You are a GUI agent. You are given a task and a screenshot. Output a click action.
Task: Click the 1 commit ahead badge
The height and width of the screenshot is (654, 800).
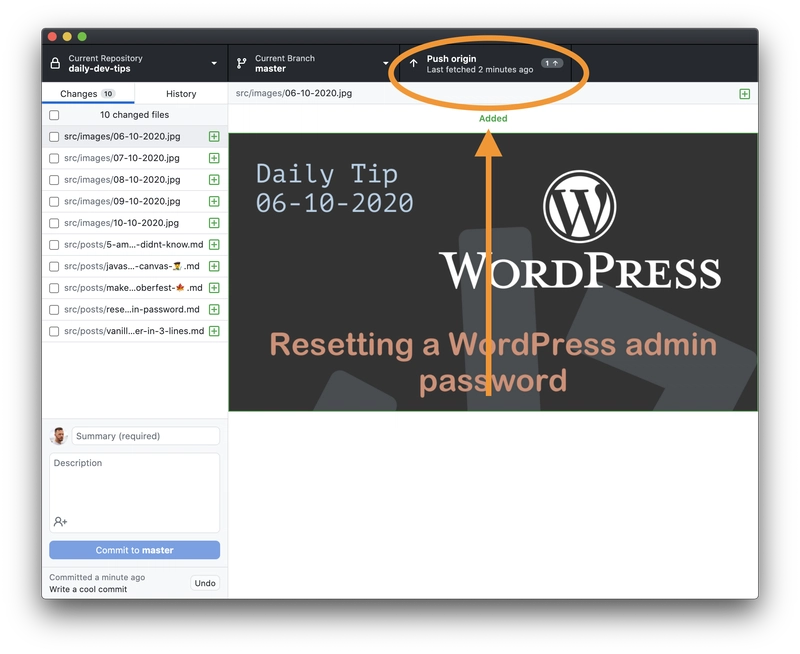(552, 63)
